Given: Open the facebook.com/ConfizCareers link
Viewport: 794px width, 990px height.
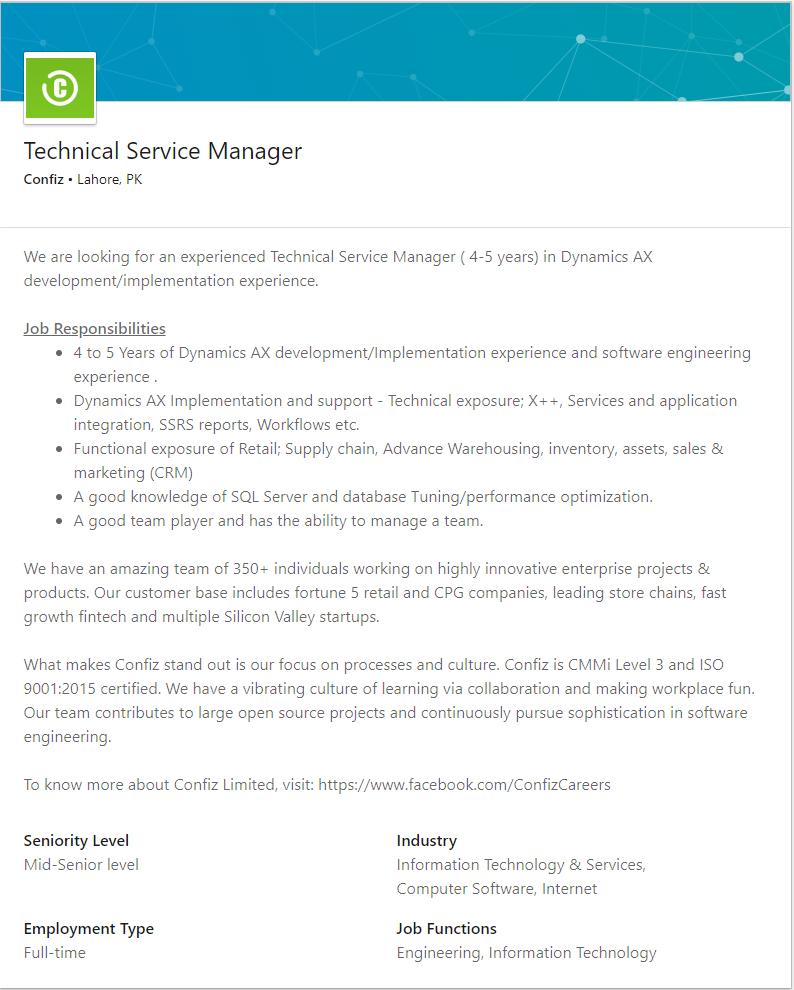Looking at the screenshot, I should click(x=464, y=784).
